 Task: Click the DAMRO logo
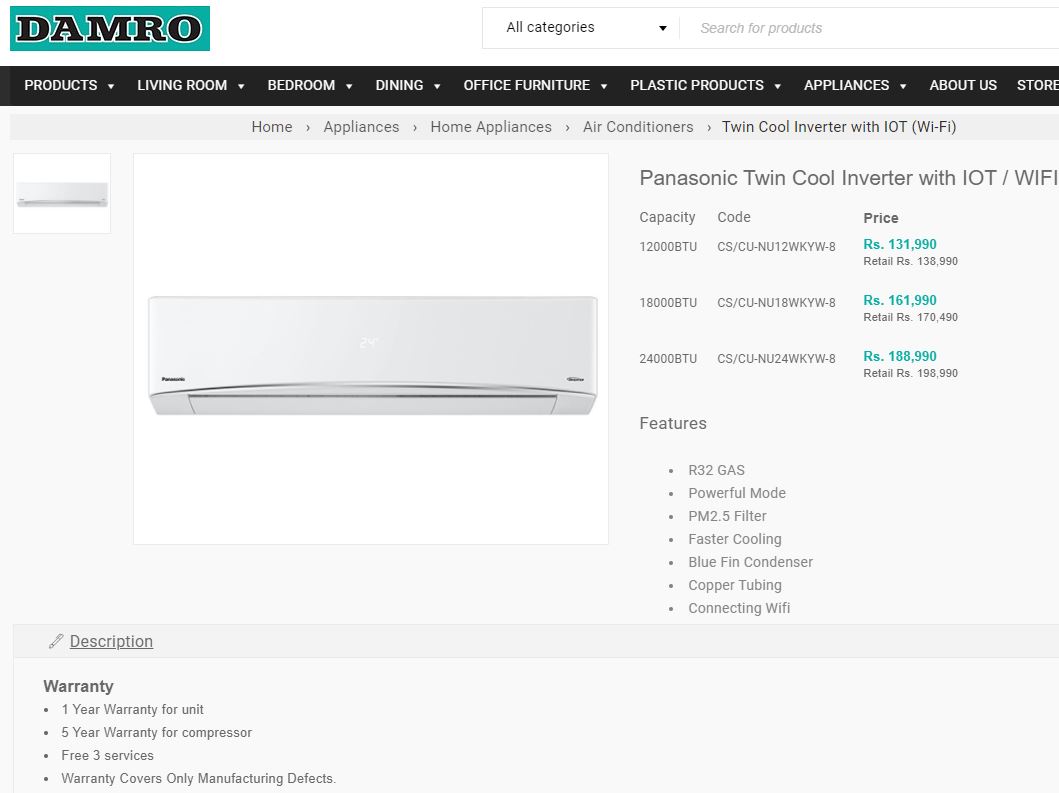click(x=110, y=28)
